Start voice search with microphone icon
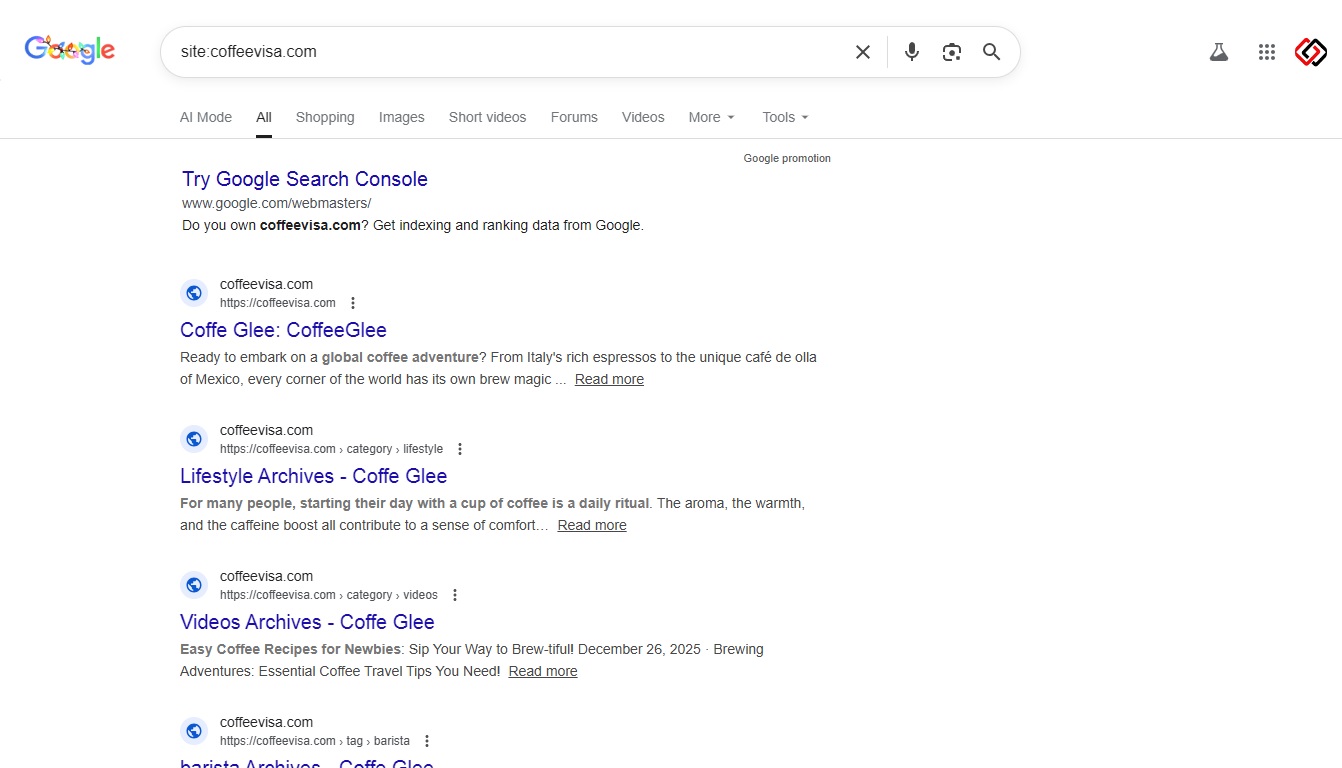This screenshot has height=768, width=1342. [x=911, y=52]
